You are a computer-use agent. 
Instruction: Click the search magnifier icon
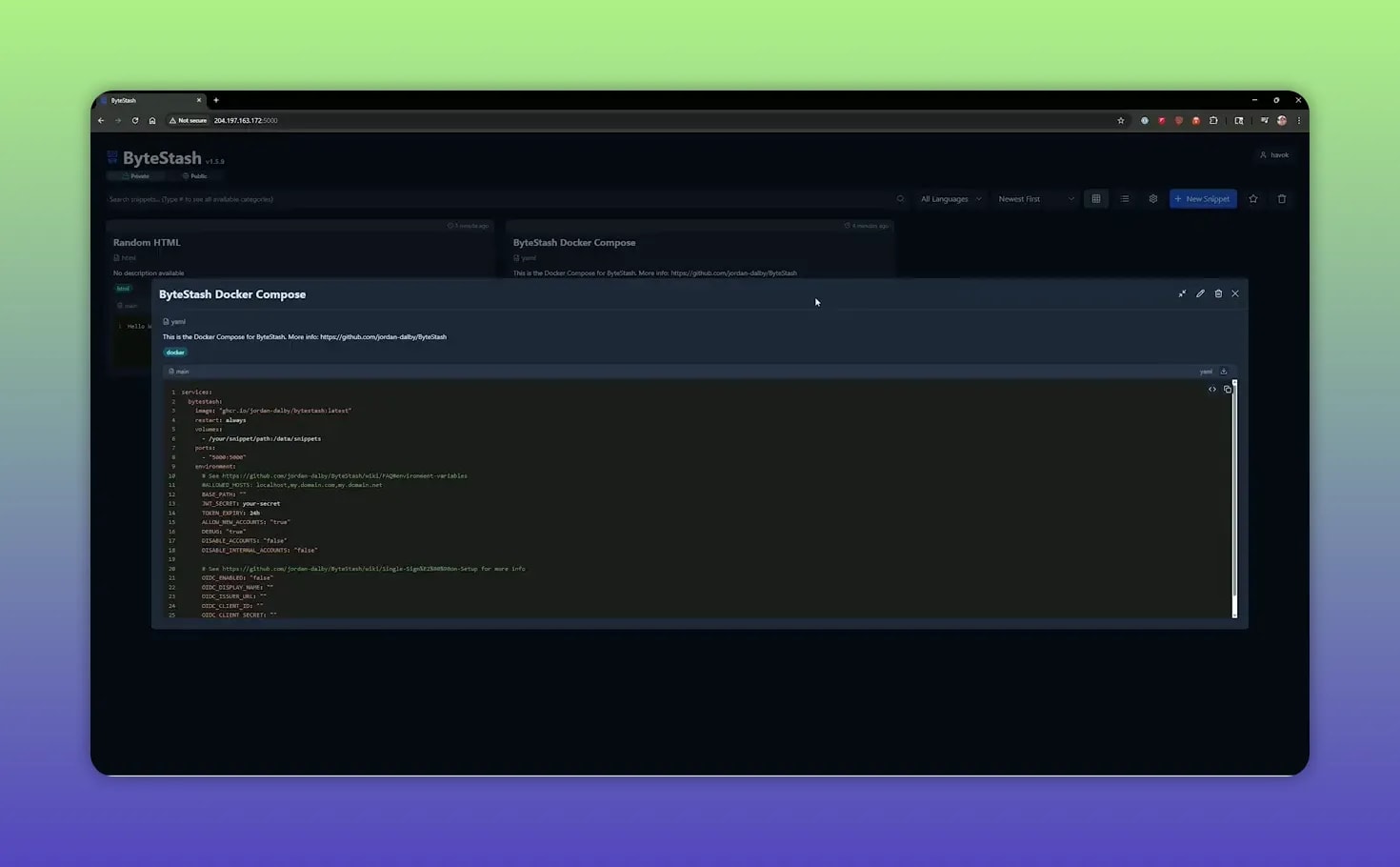coord(900,199)
